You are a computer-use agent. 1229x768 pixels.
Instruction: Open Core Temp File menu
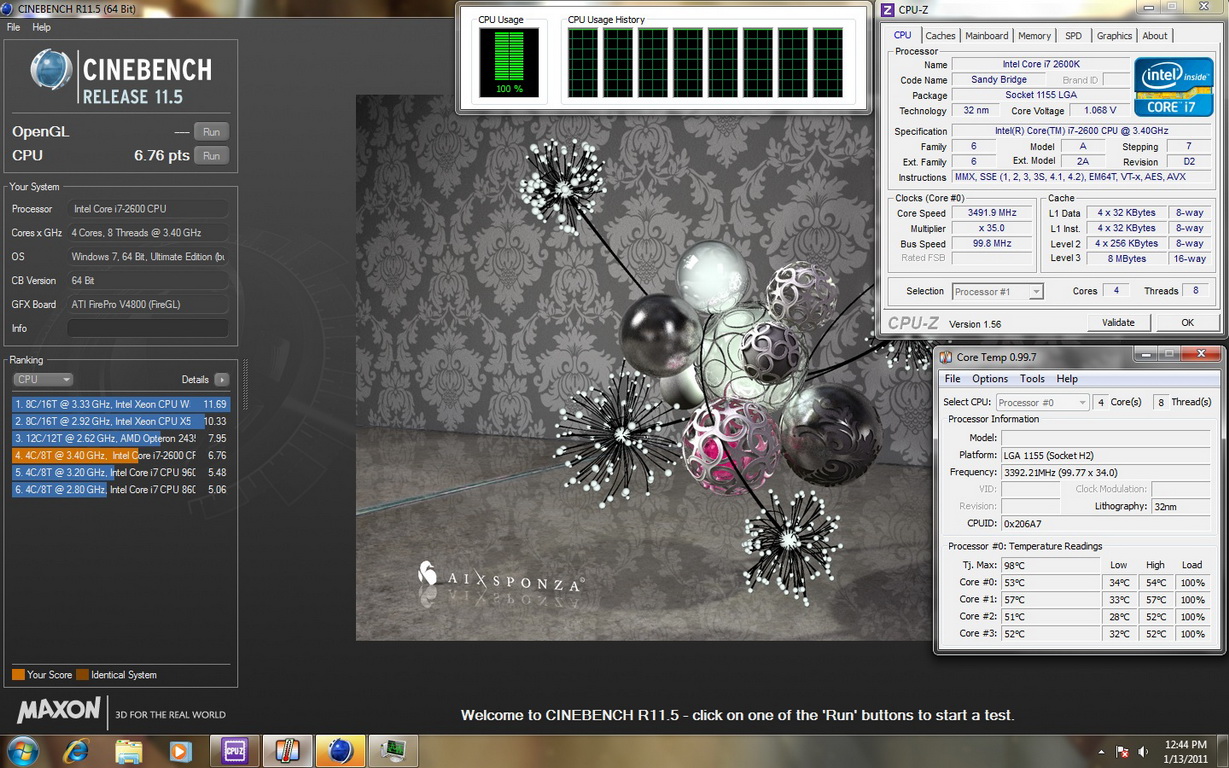click(x=953, y=379)
